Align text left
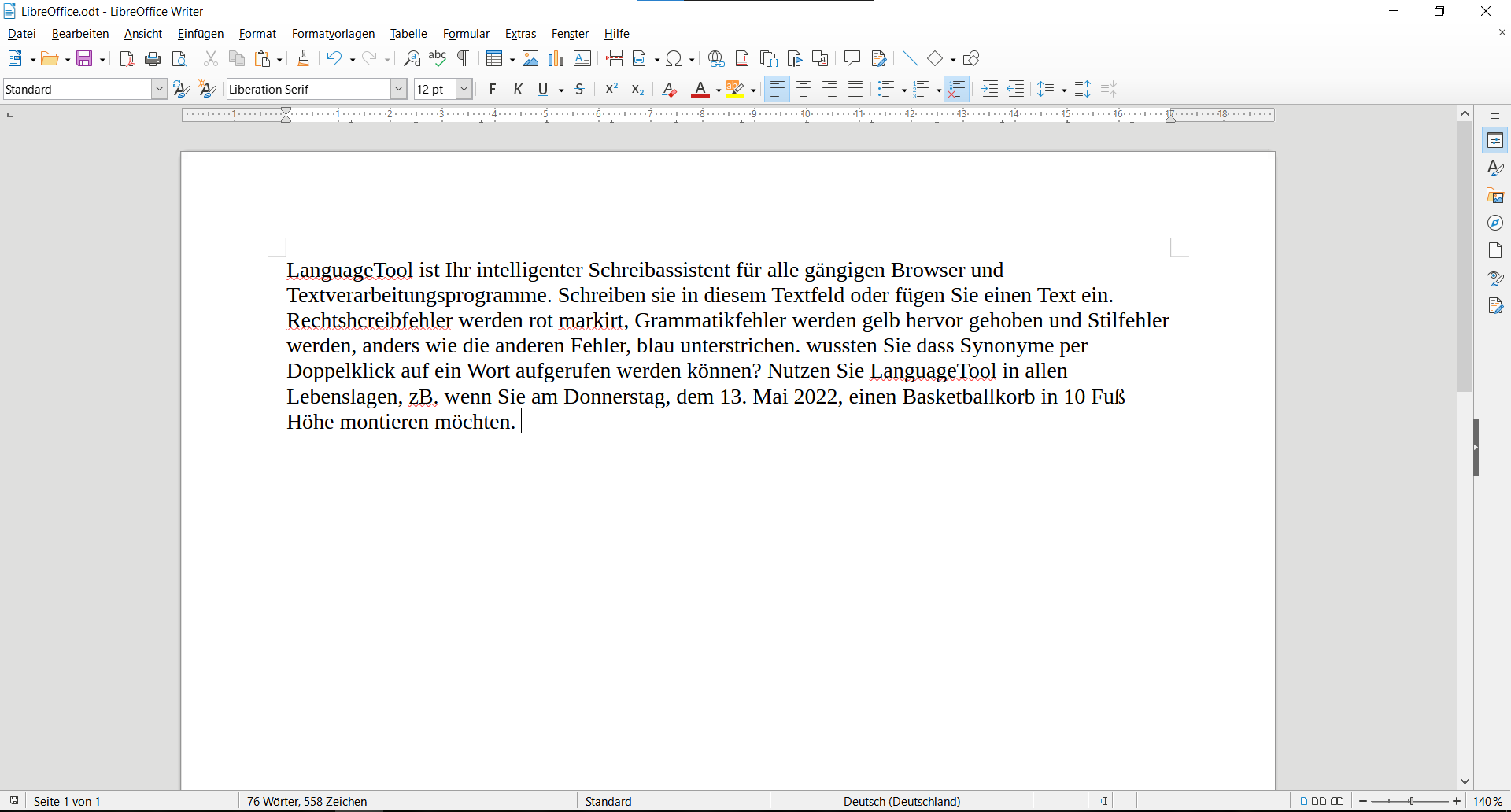 point(778,90)
